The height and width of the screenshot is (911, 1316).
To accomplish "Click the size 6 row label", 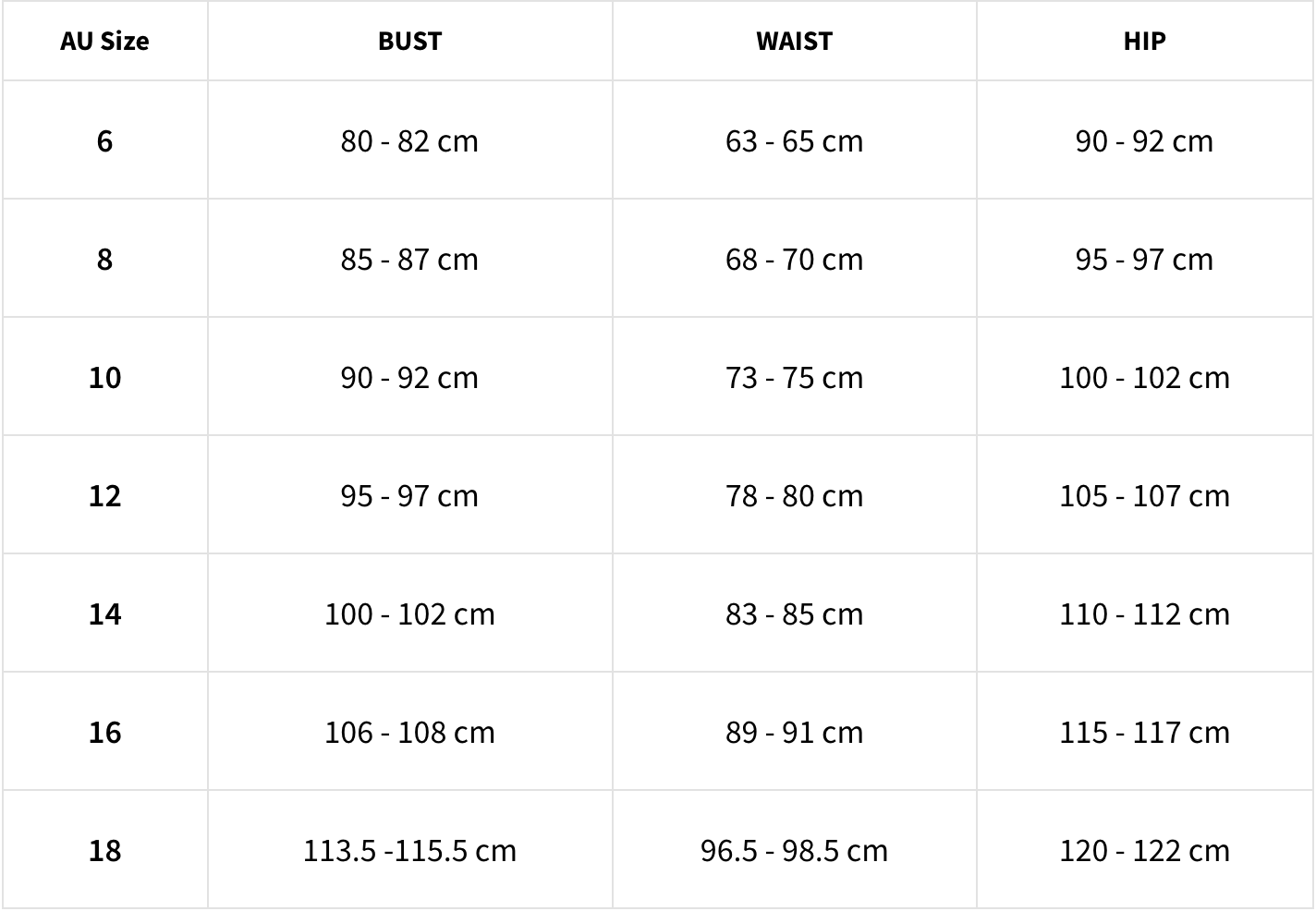I will point(104,140).
